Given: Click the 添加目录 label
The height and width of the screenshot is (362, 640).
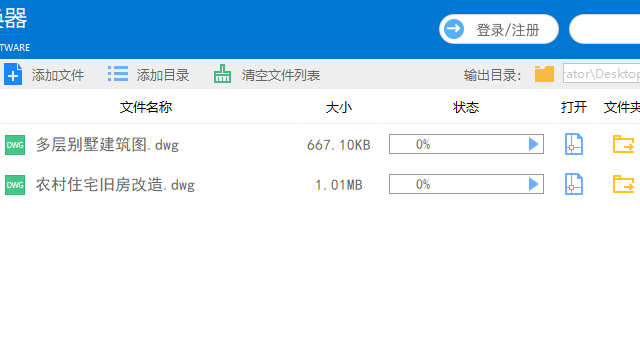Looking at the screenshot, I should tap(163, 75).
